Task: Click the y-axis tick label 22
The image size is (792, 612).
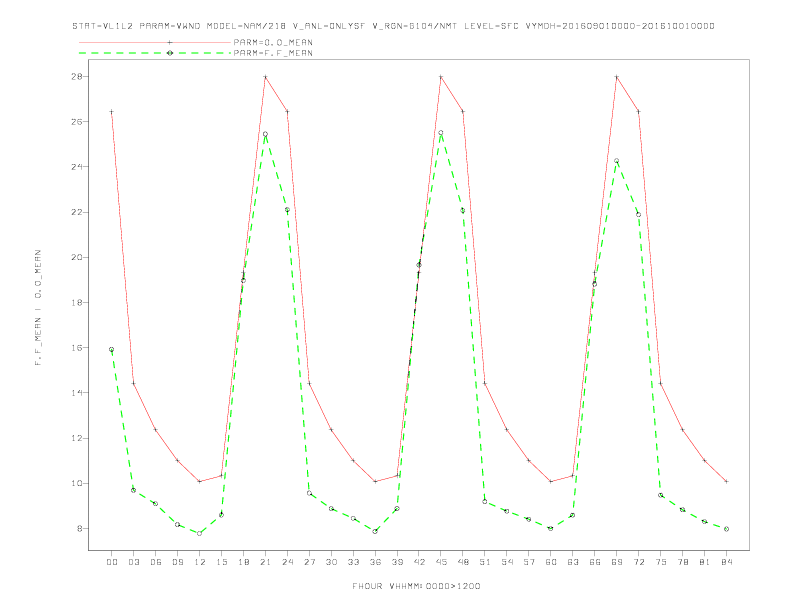Action: (x=77, y=212)
